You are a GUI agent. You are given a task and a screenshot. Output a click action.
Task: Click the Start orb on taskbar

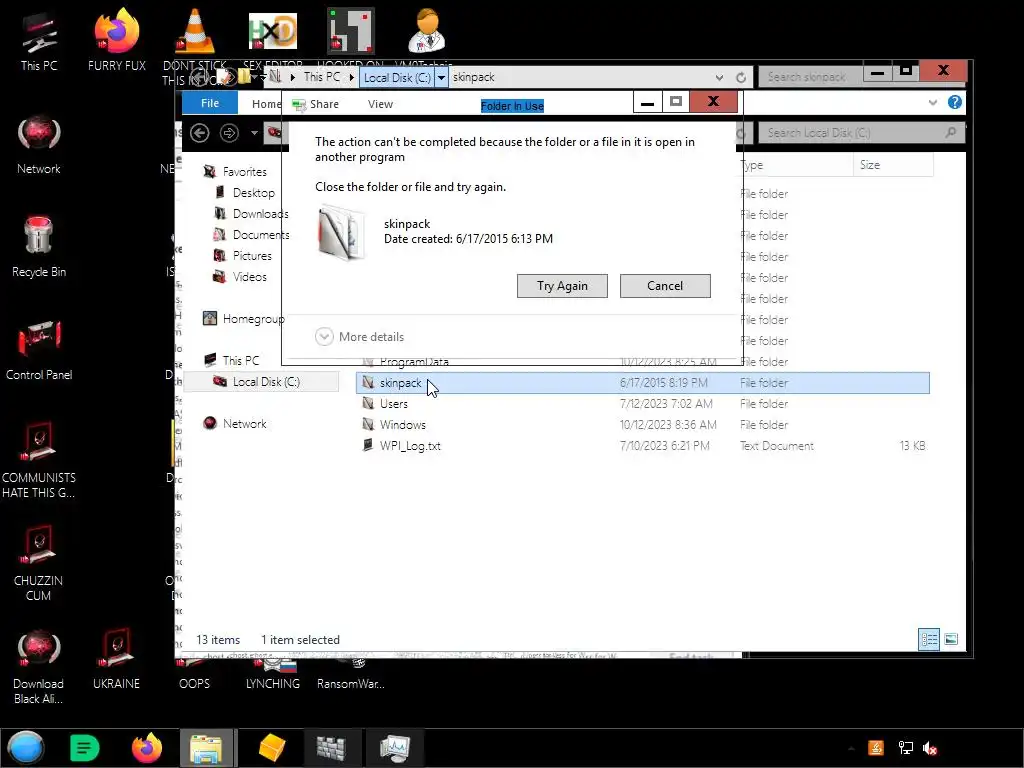point(26,748)
